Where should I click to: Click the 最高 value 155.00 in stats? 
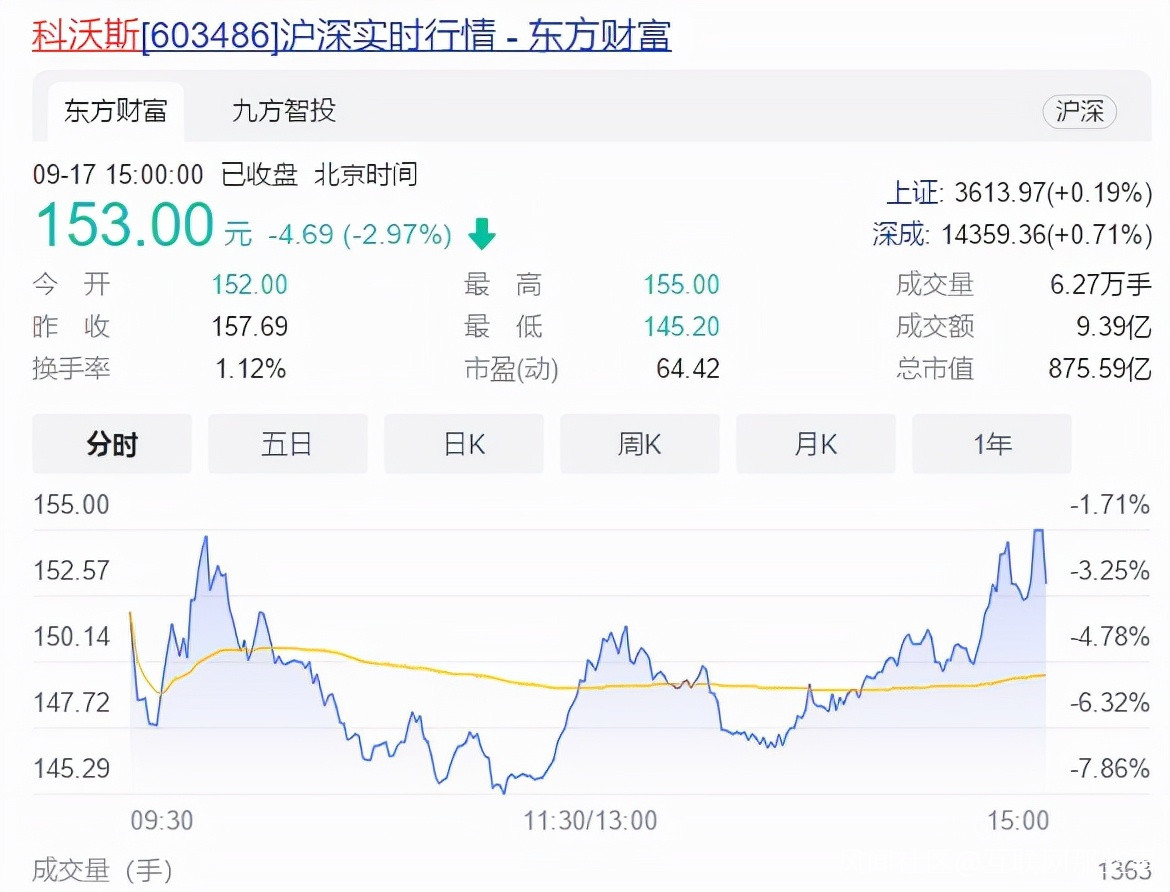coord(681,284)
